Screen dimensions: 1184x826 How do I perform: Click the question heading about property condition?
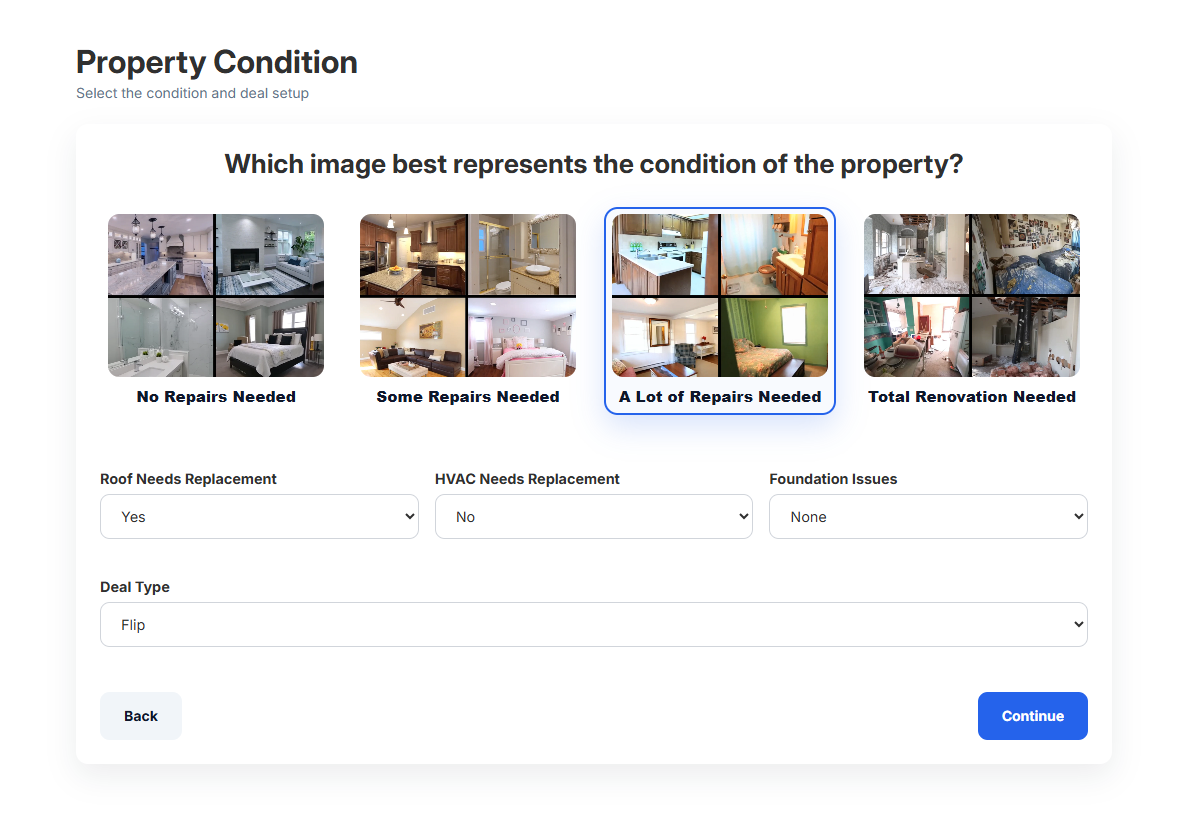(x=592, y=163)
